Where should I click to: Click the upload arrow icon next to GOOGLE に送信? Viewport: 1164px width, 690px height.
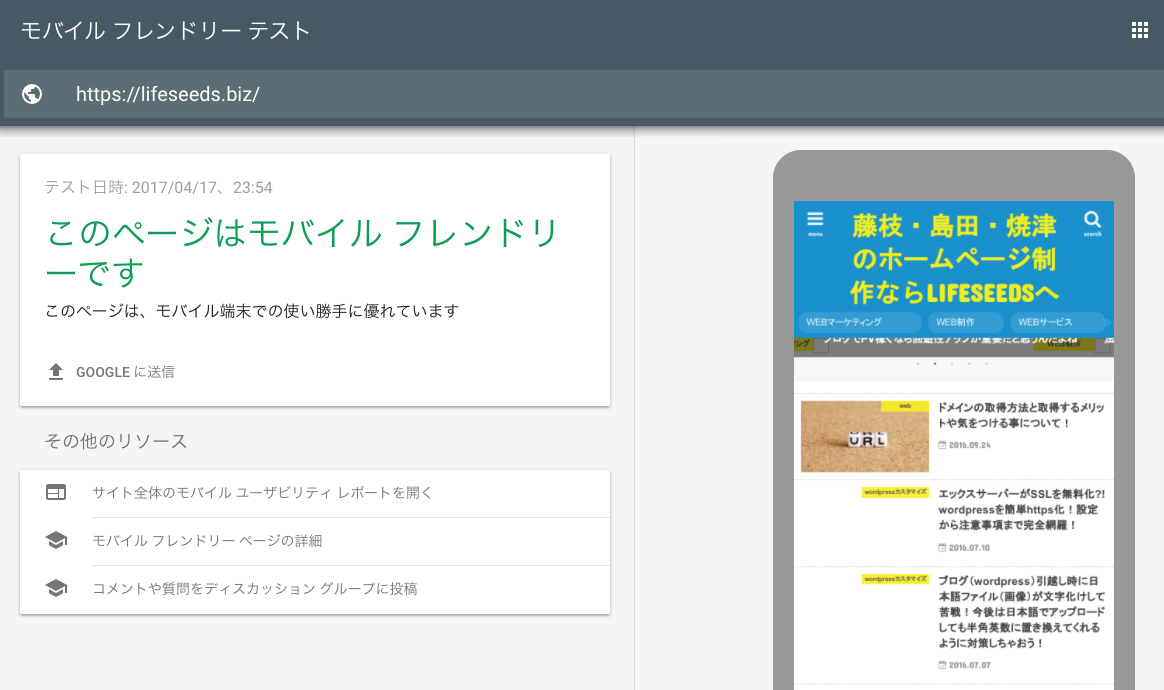(x=56, y=372)
